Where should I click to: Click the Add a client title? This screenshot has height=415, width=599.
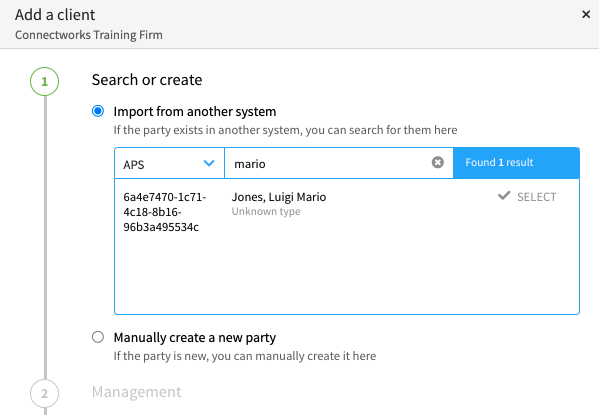[55, 15]
